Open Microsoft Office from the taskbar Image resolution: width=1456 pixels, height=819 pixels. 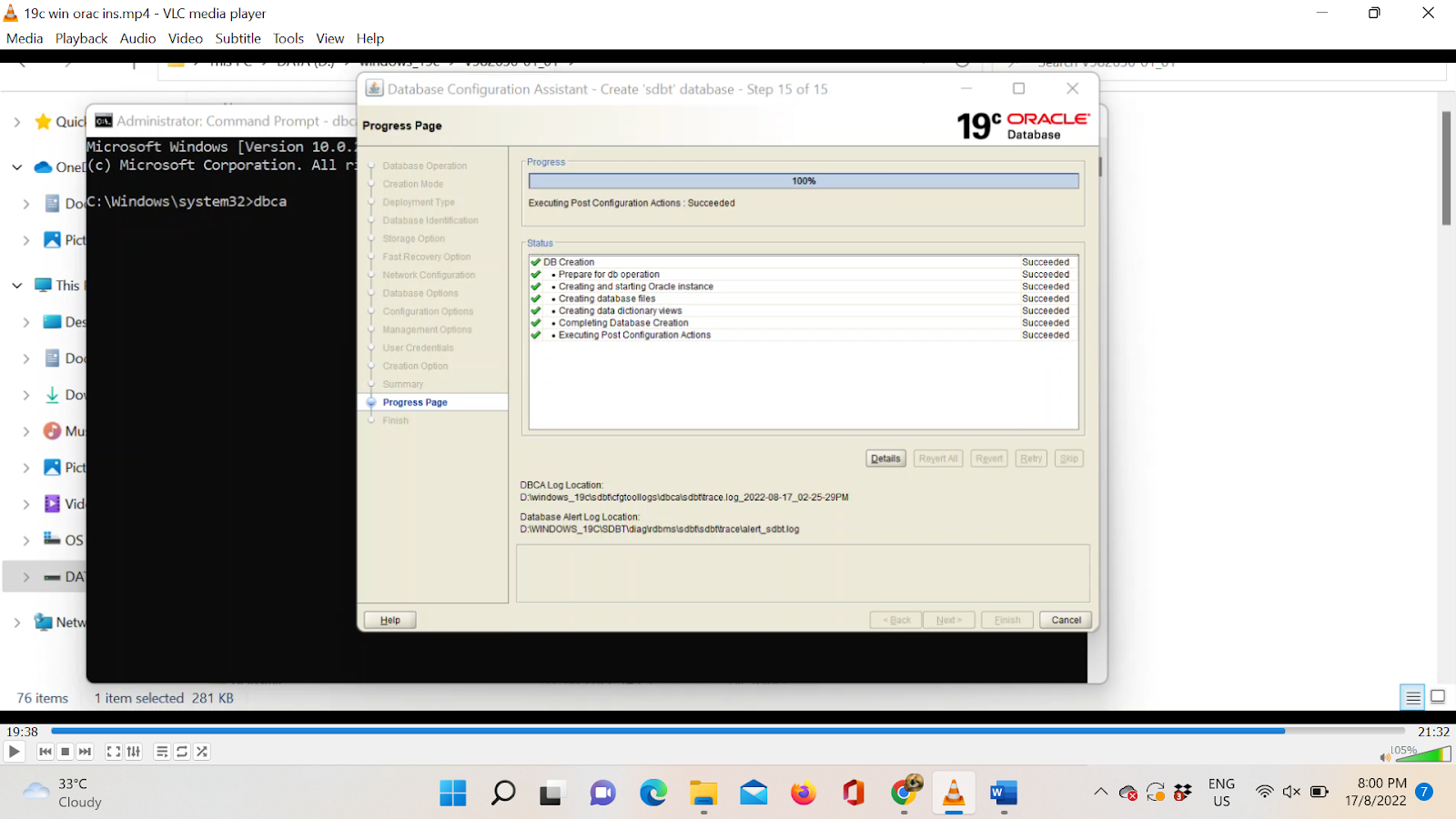(x=854, y=794)
